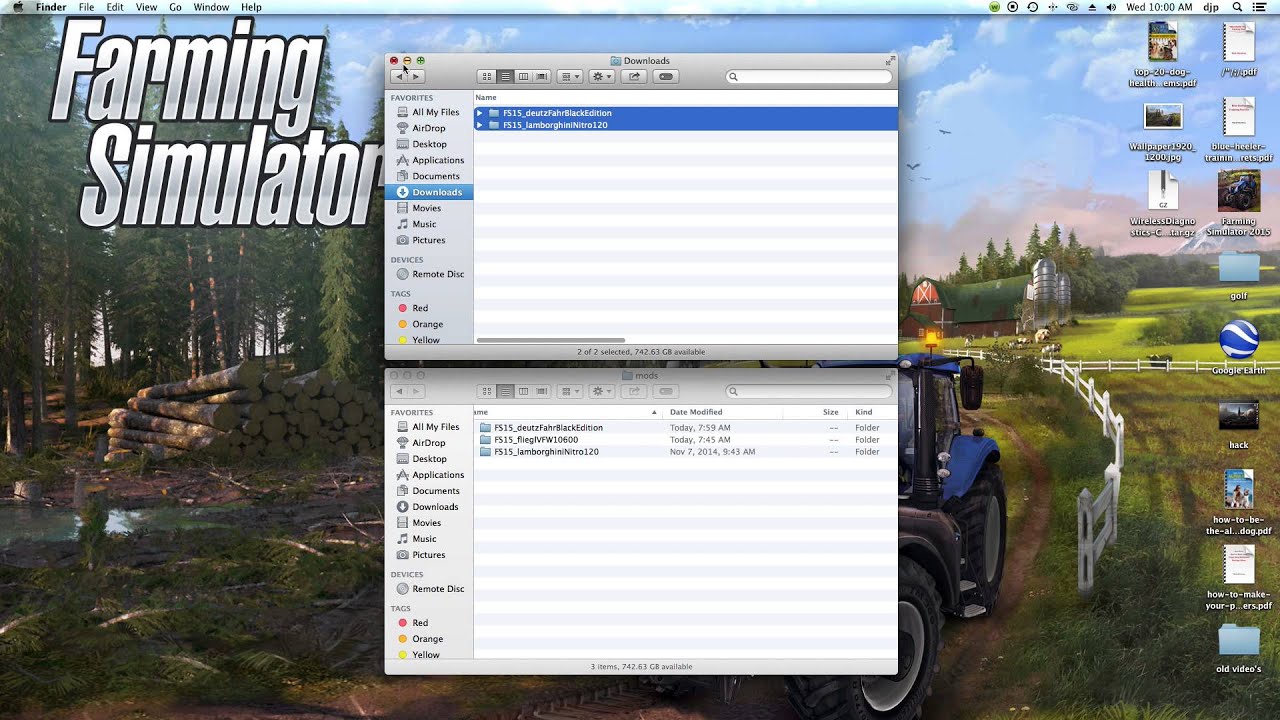Open the Help menu
The image size is (1280, 720).
coord(251,7)
